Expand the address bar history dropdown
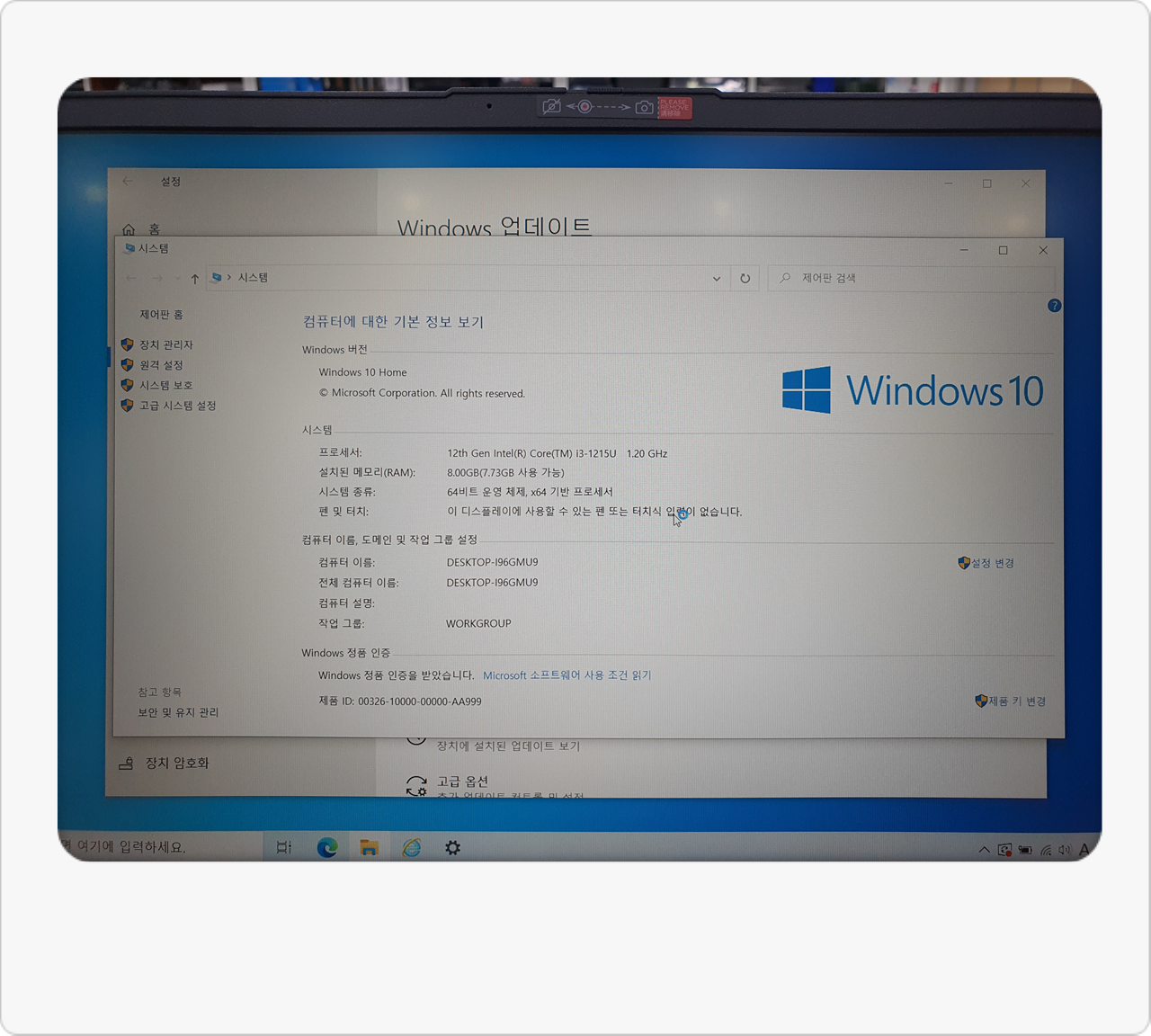Viewport: 1151px width, 1036px height. click(717, 279)
